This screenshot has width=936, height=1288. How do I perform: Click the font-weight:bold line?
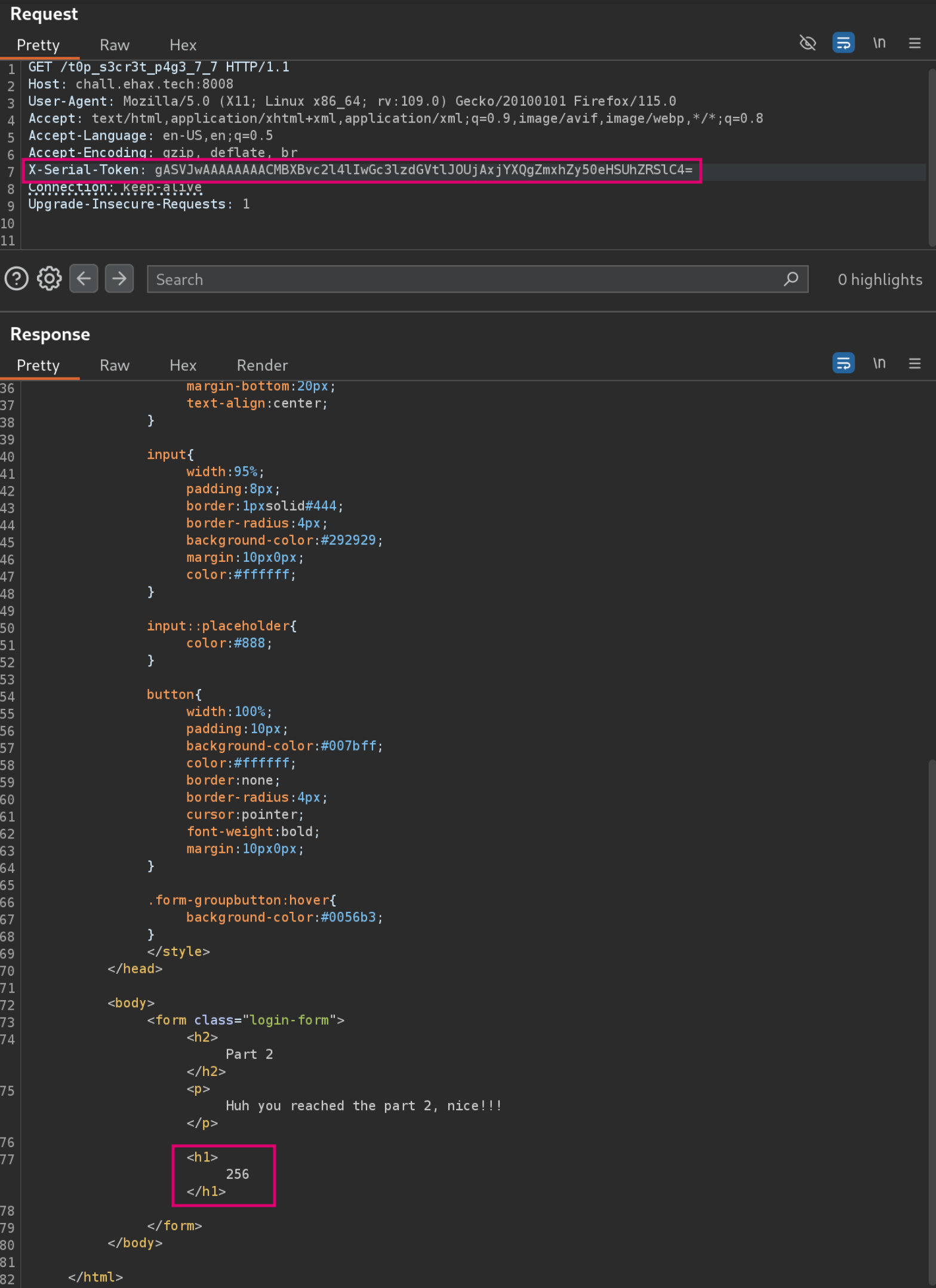253,832
